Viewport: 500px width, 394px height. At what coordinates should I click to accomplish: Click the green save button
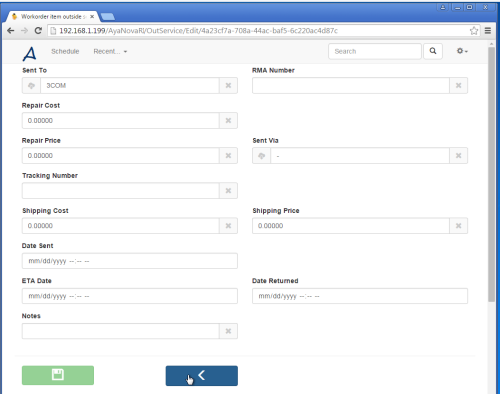[58, 375]
